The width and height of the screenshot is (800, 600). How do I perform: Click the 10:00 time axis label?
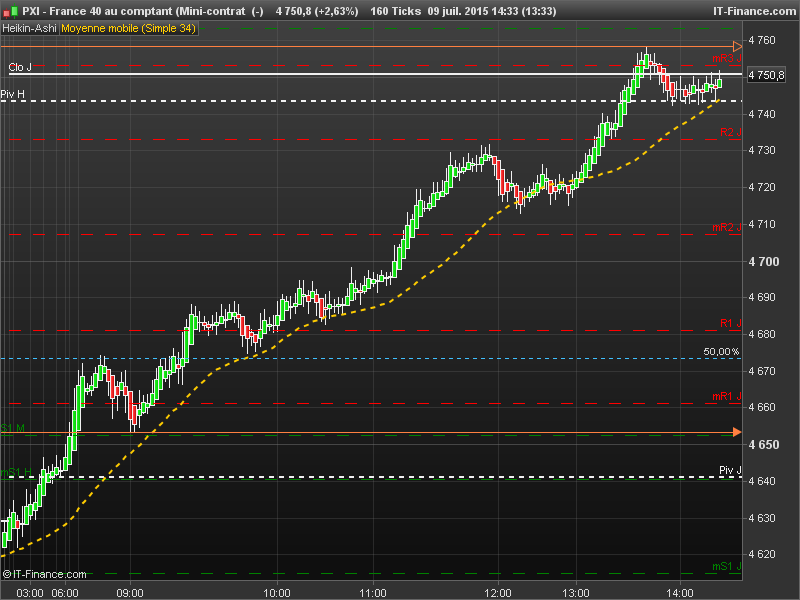tap(277, 593)
